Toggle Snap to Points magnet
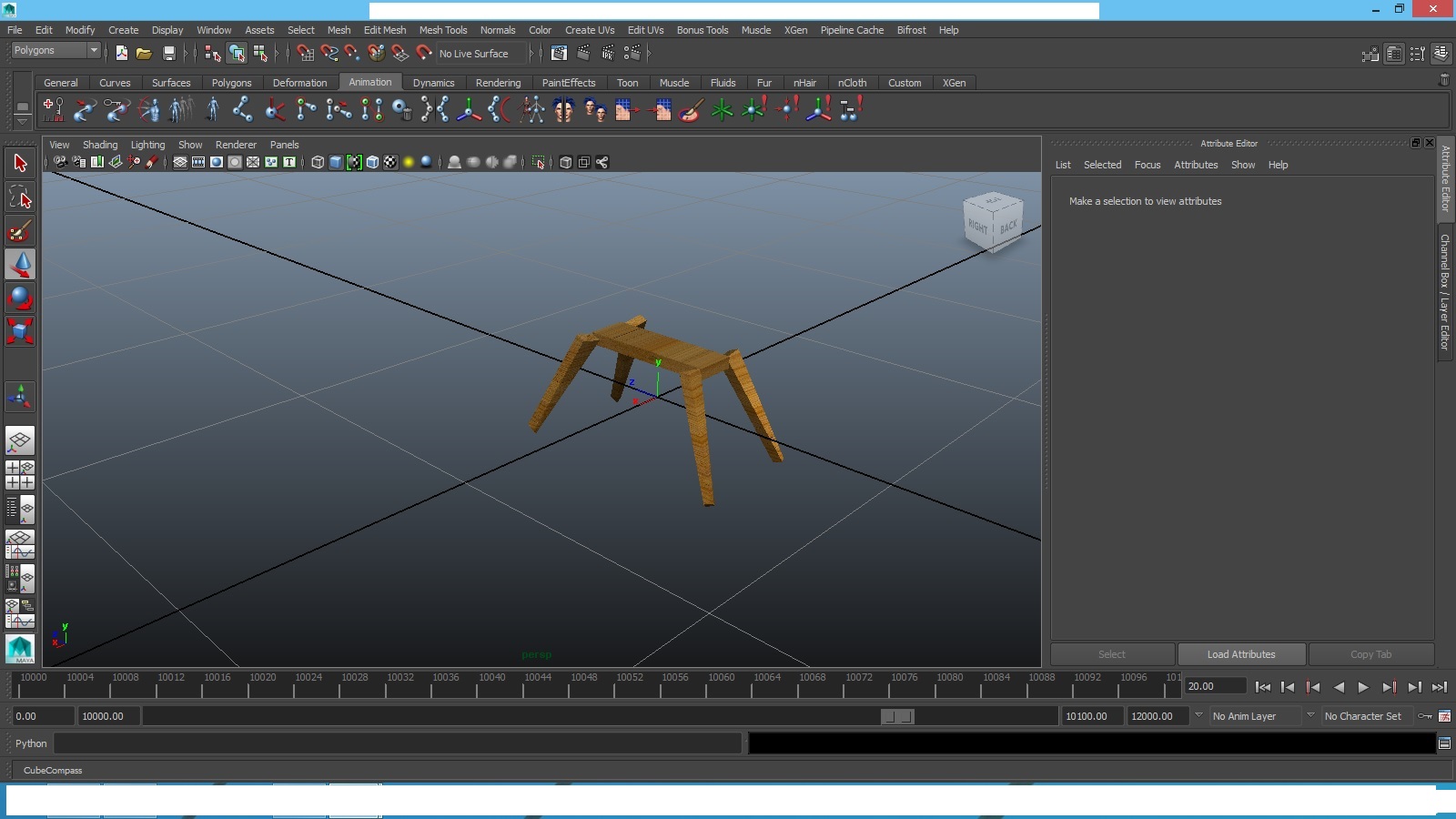This screenshot has width=1456, height=819. pyautogui.click(x=352, y=54)
